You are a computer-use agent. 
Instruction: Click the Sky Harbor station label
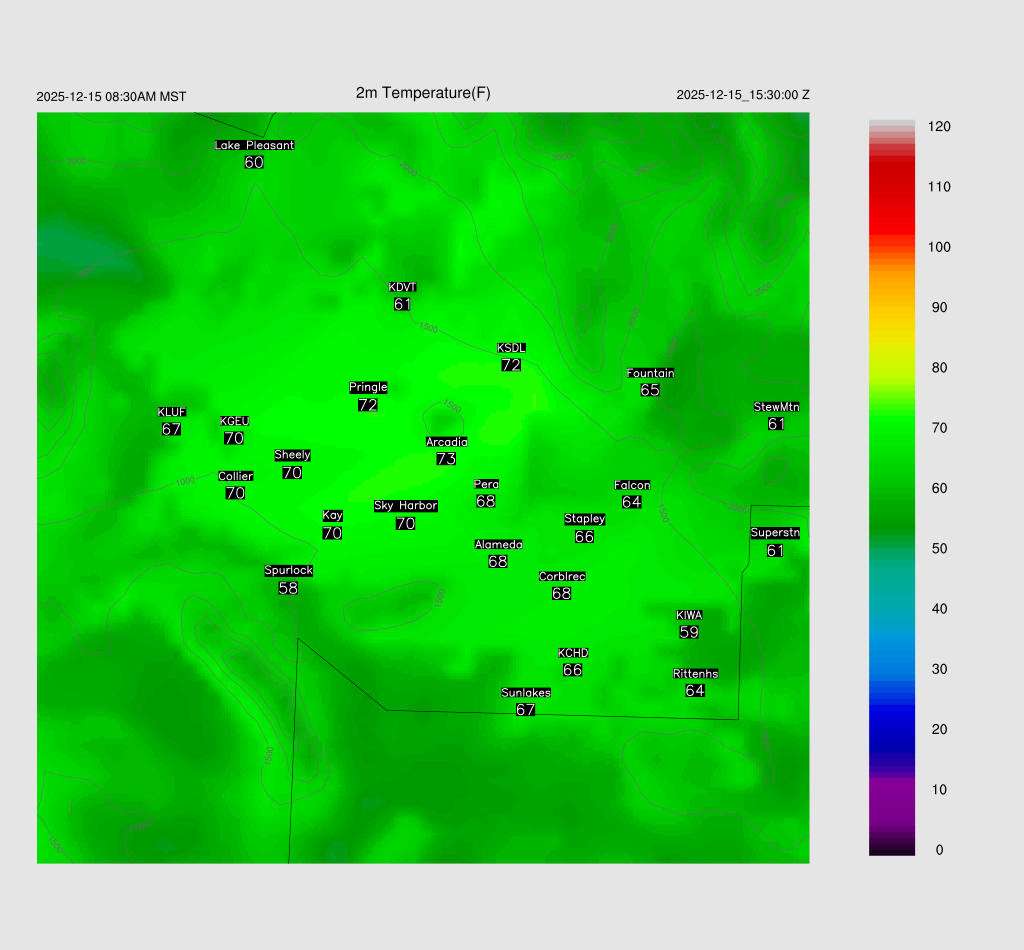405,506
